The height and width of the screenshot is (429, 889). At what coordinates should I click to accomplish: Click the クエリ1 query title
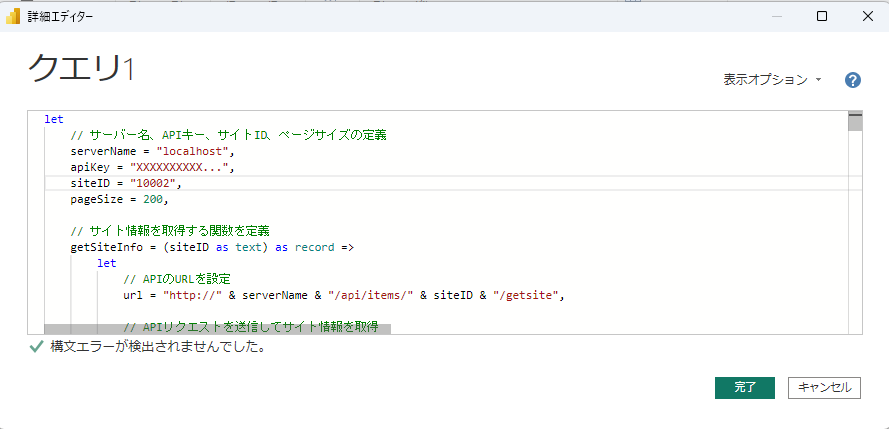pos(81,68)
